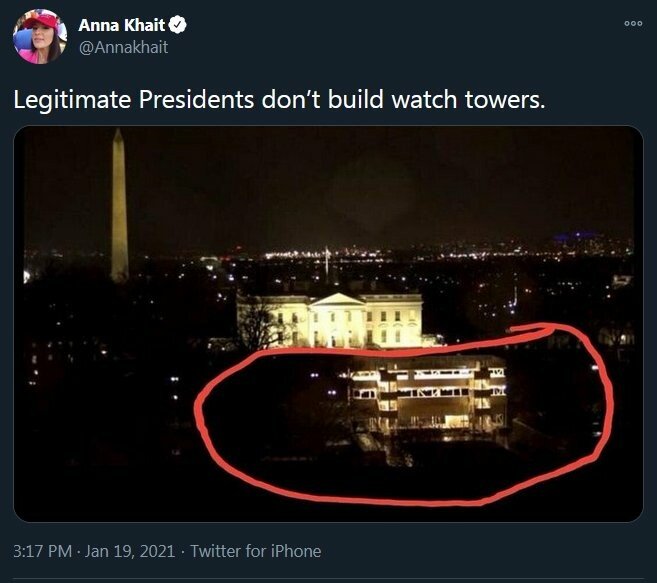Click the Twitter for iPhone source label
The height and width of the screenshot is (583, 657).
pyautogui.click(x=256, y=551)
